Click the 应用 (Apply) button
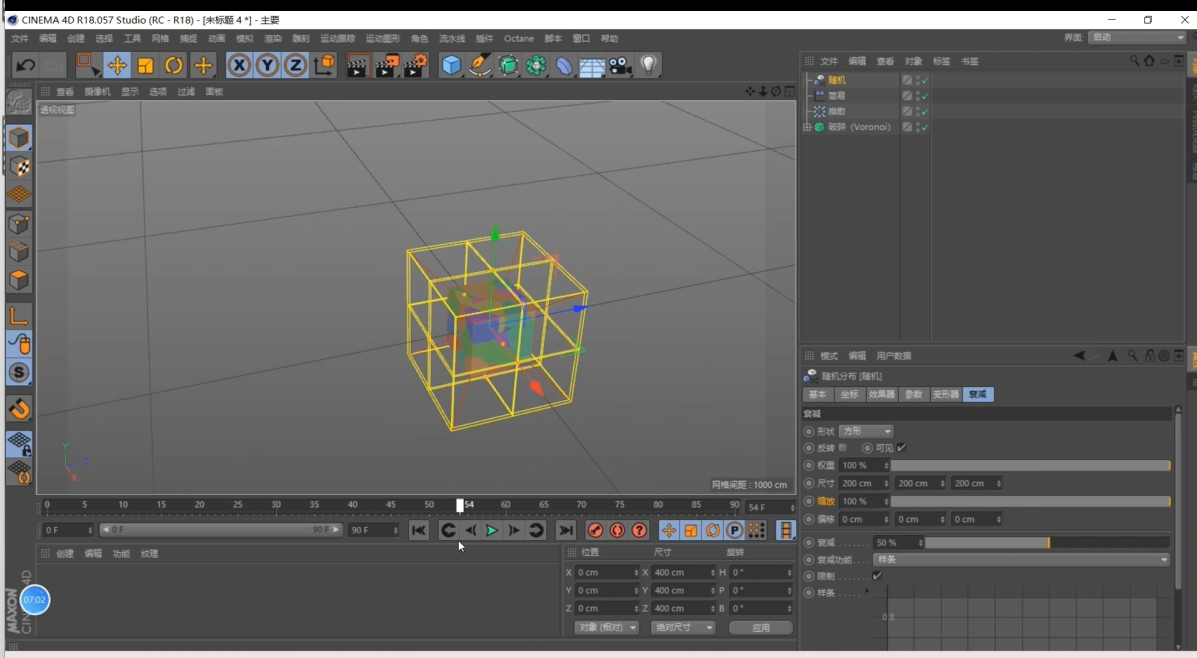 point(761,628)
